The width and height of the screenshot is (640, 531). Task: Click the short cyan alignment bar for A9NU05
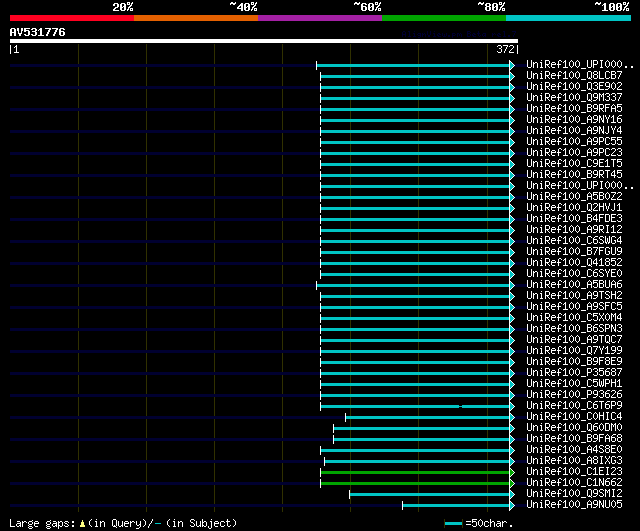point(456,506)
